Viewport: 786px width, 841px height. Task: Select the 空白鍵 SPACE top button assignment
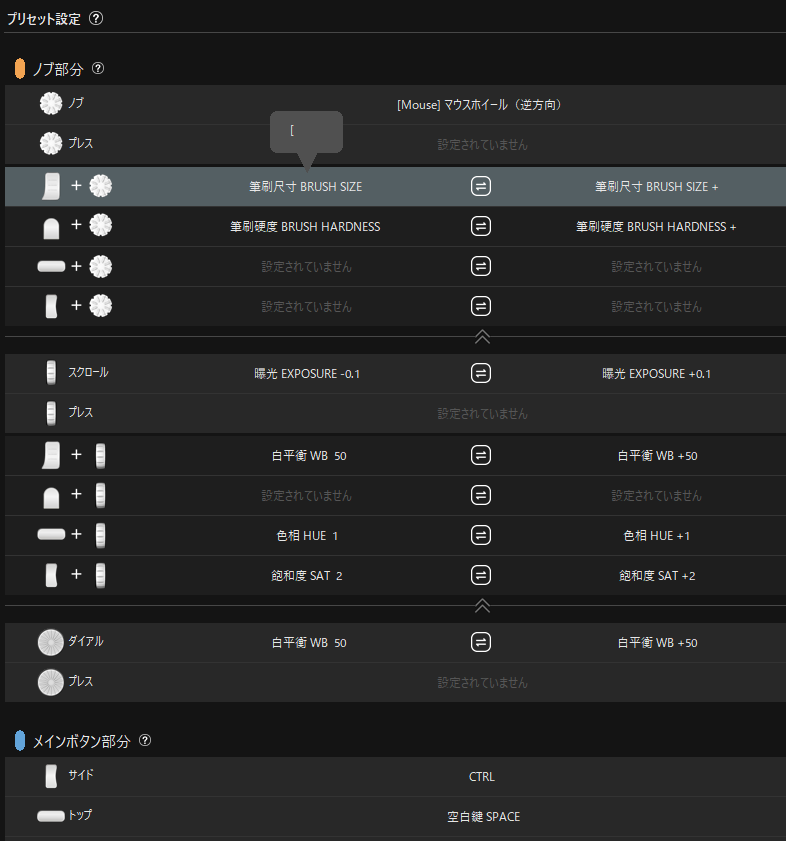click(x=482, y=817)
